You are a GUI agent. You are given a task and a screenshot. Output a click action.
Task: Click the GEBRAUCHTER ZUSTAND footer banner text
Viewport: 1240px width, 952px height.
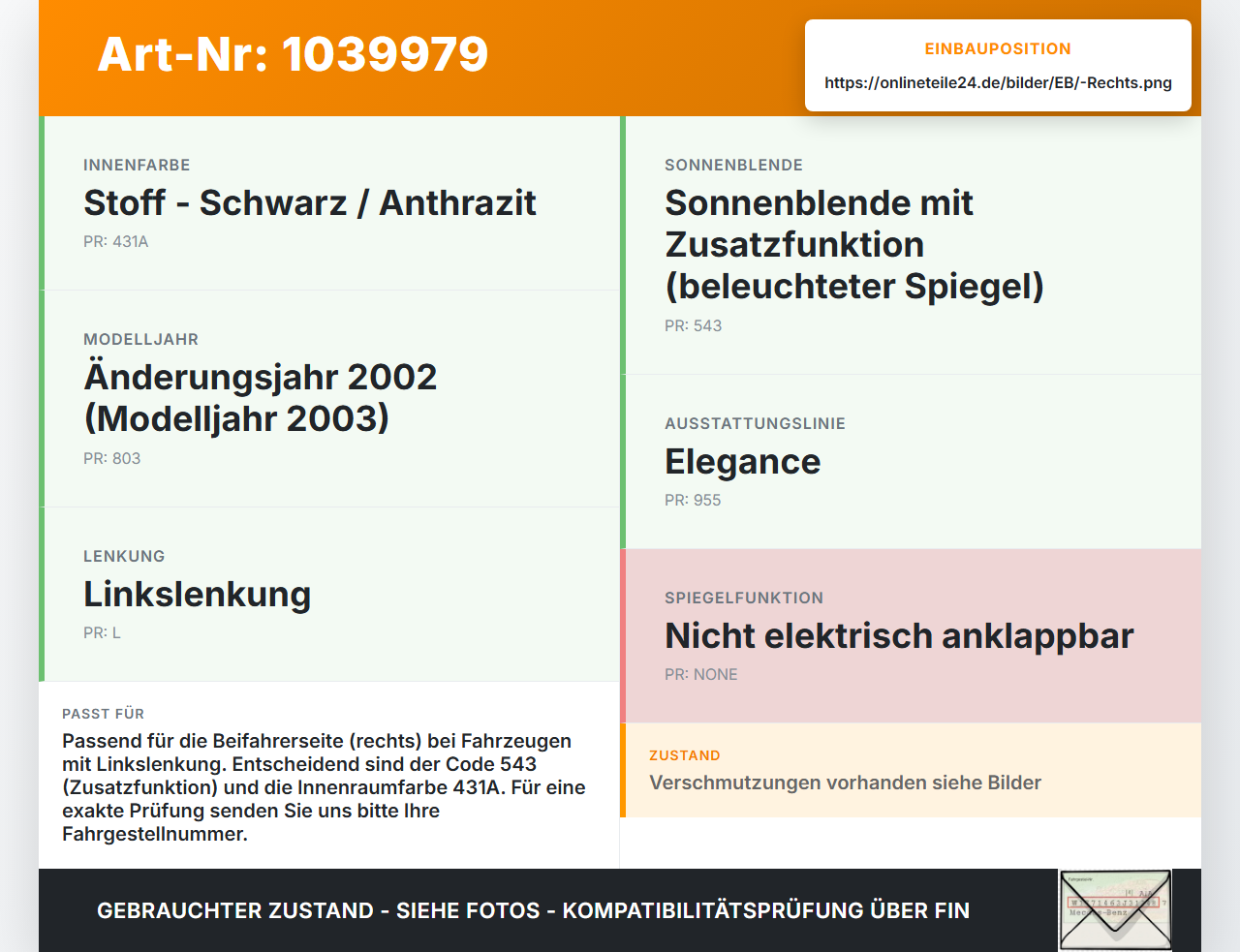pyautogui.click(x=534, y=911)
